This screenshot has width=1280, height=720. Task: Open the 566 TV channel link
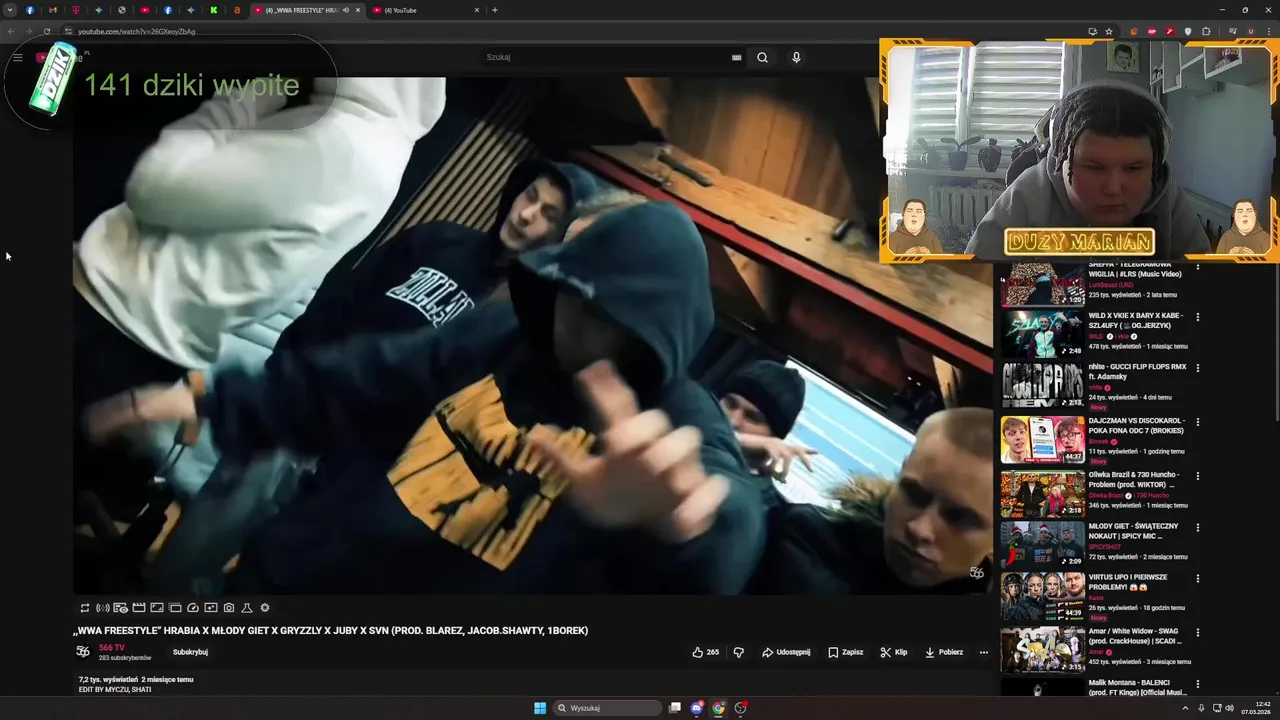pyautogui.click(x=112, y=648)
